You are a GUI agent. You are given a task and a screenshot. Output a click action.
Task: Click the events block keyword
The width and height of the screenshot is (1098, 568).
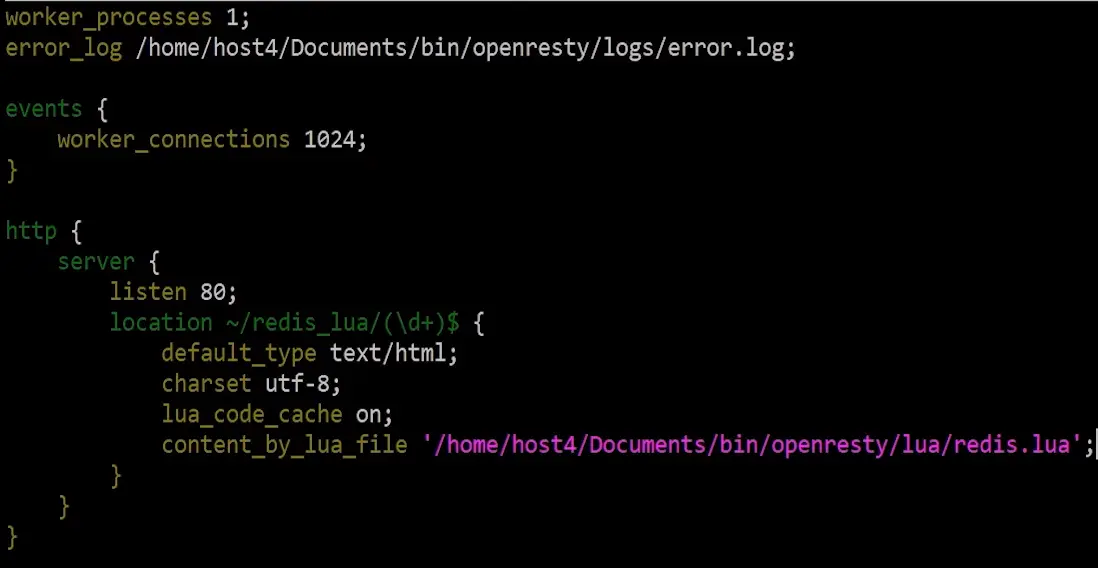44,109
